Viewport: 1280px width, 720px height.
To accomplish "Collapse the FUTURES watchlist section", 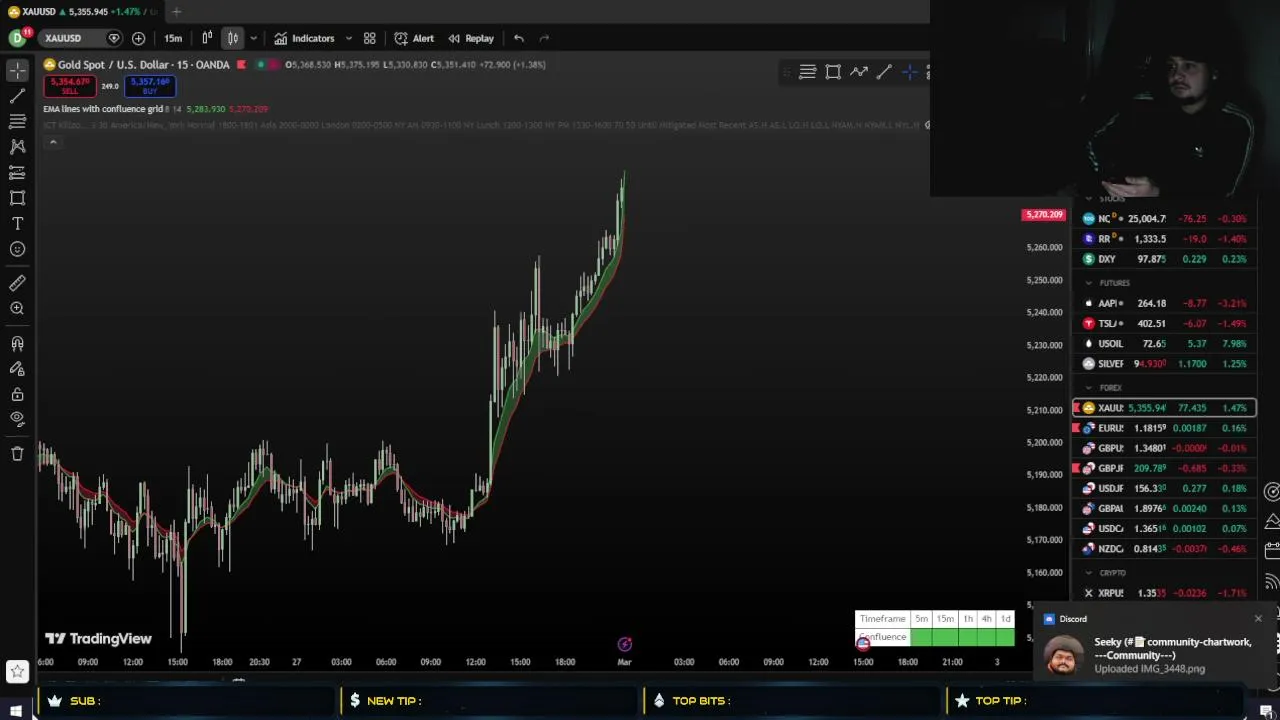I will tap(1089, 283).
